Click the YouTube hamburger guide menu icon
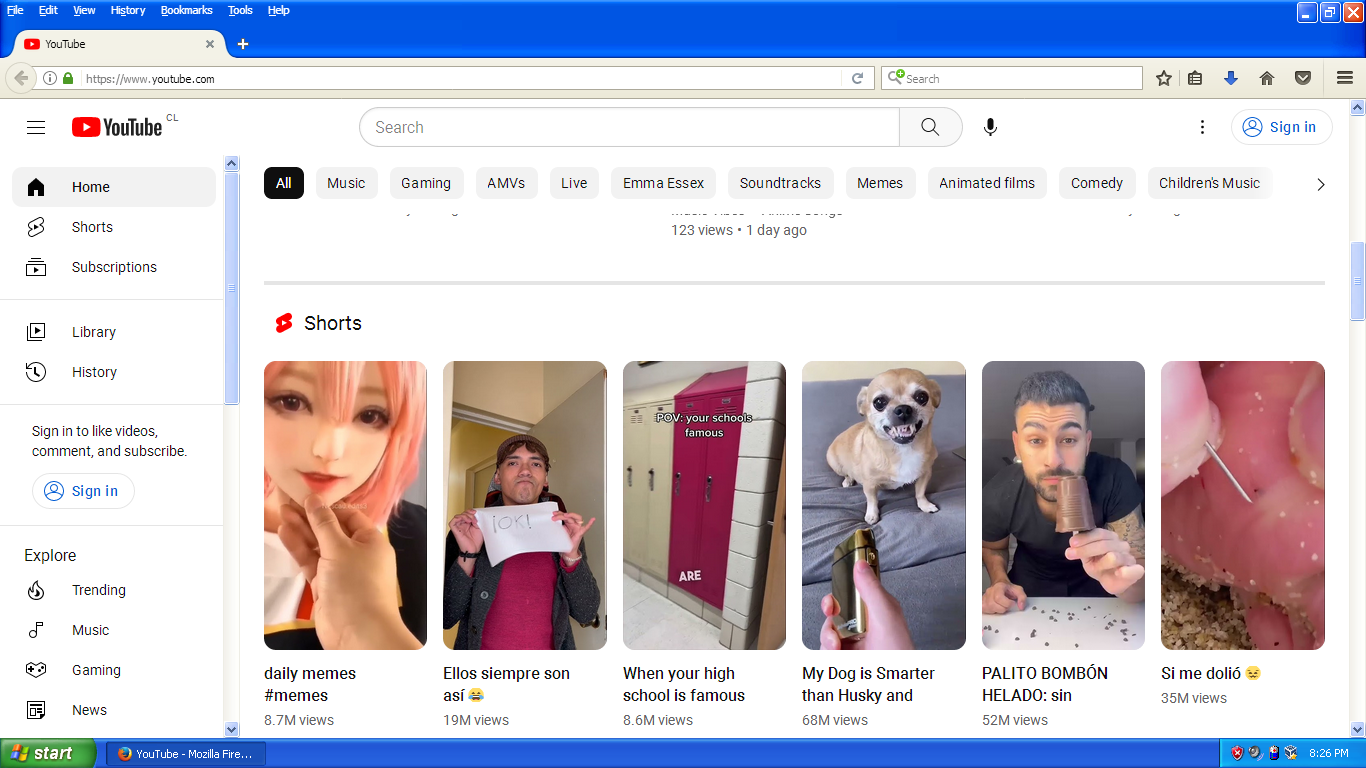 pos(36,127)
